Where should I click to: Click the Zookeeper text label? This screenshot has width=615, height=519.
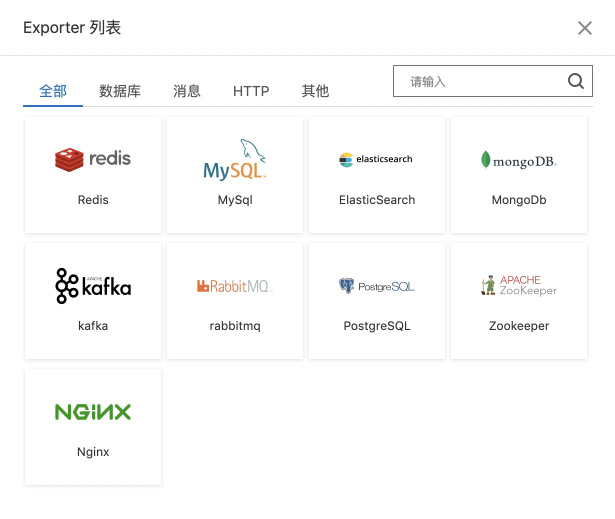[519, 326]
